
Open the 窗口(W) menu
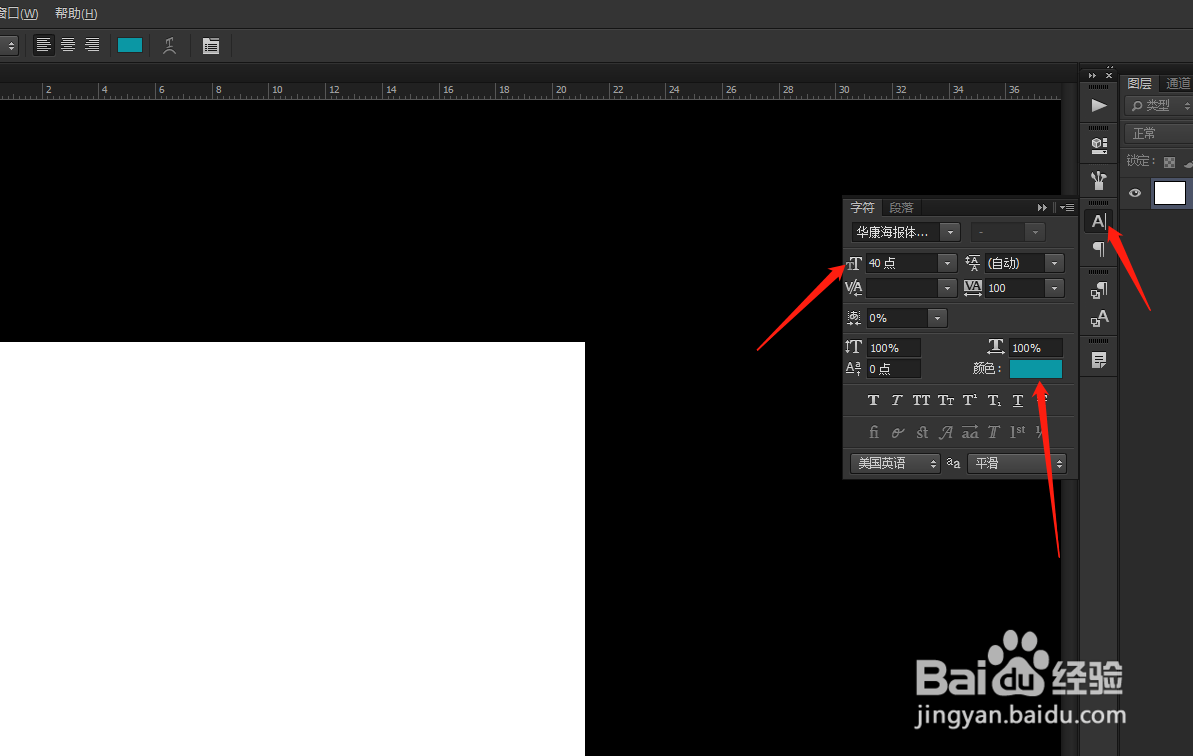click(18, 14)
